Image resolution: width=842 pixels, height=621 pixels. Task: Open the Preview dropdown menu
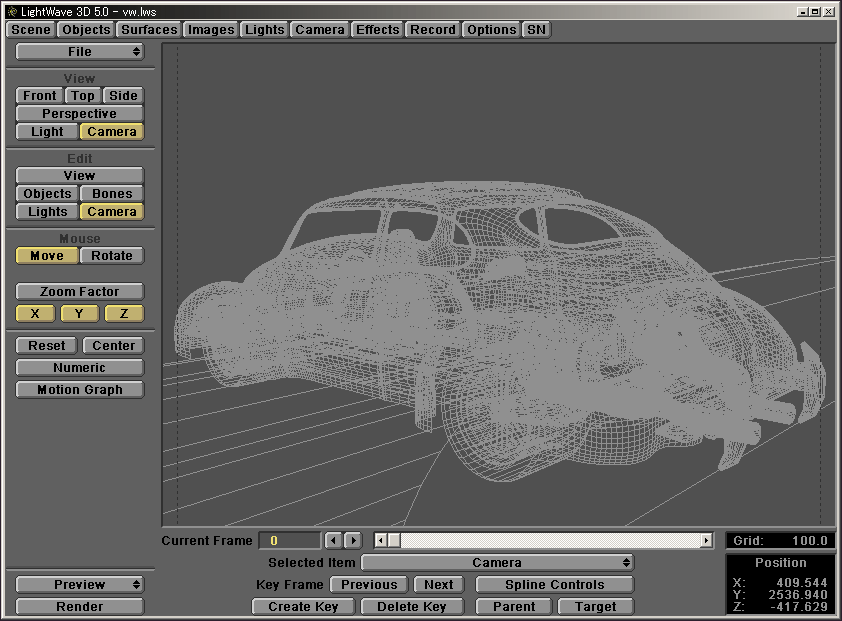click(x=80, y=585)
